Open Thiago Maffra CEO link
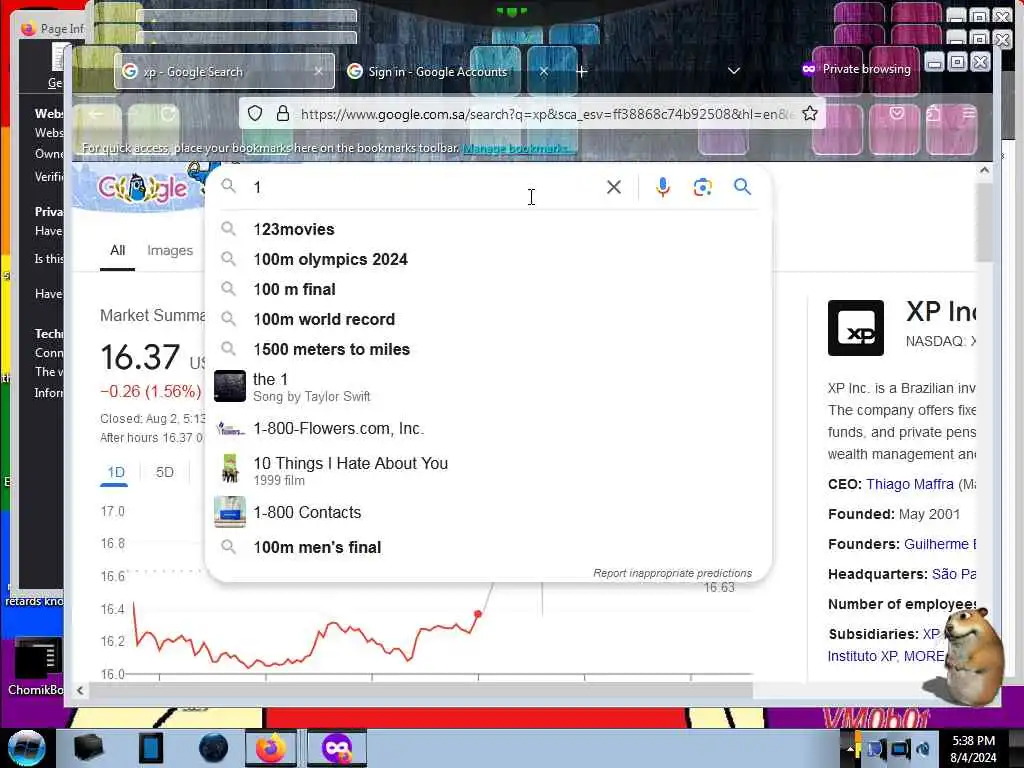 (910, 485)
